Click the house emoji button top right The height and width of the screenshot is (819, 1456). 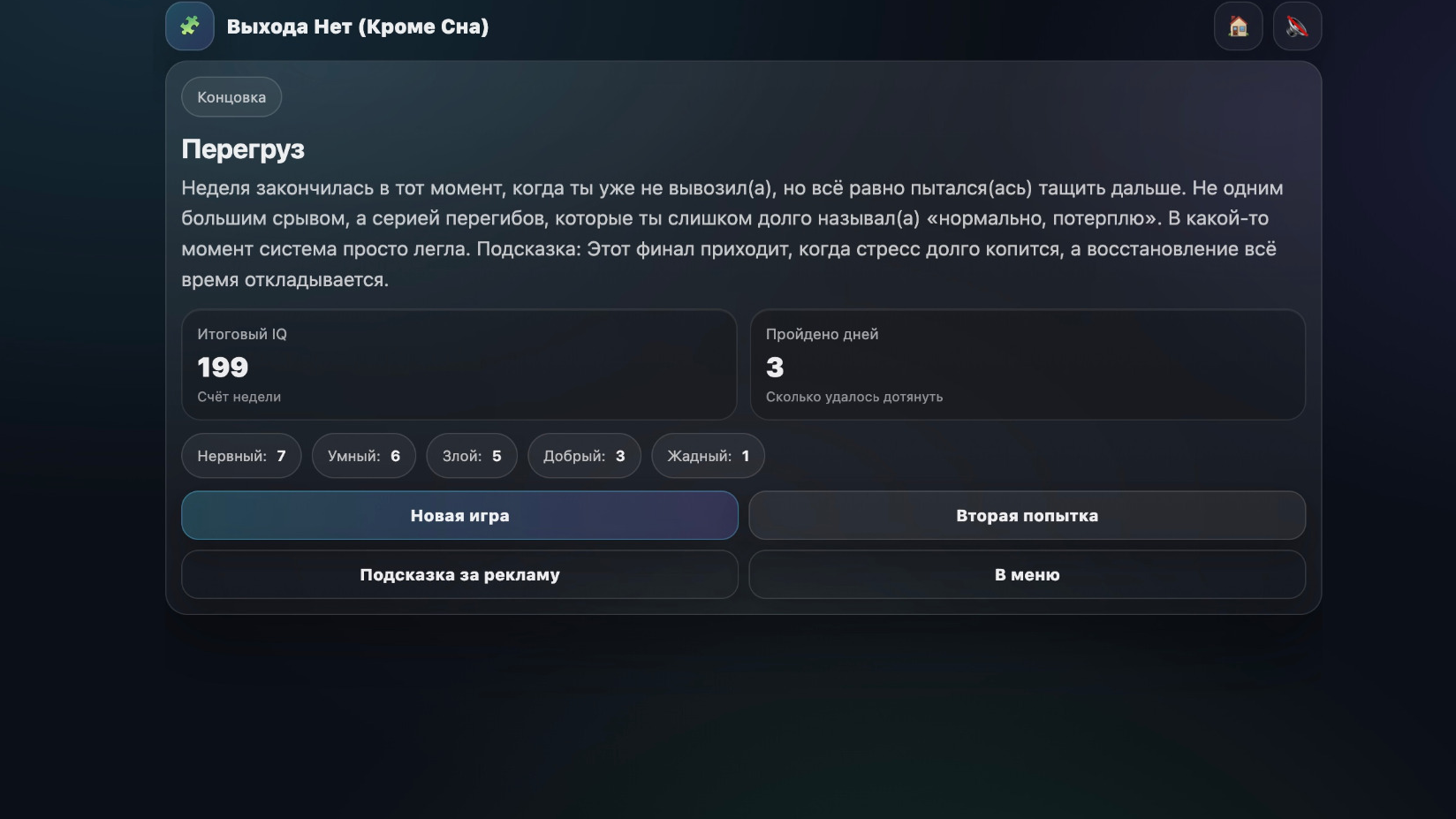1238,27
